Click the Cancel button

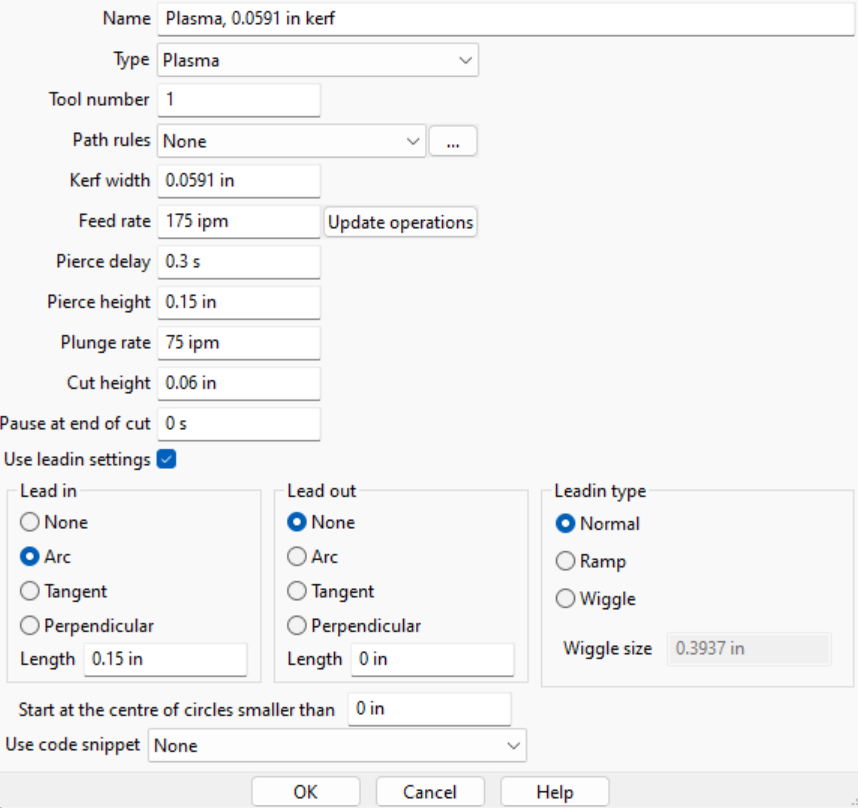click(430, 792)
